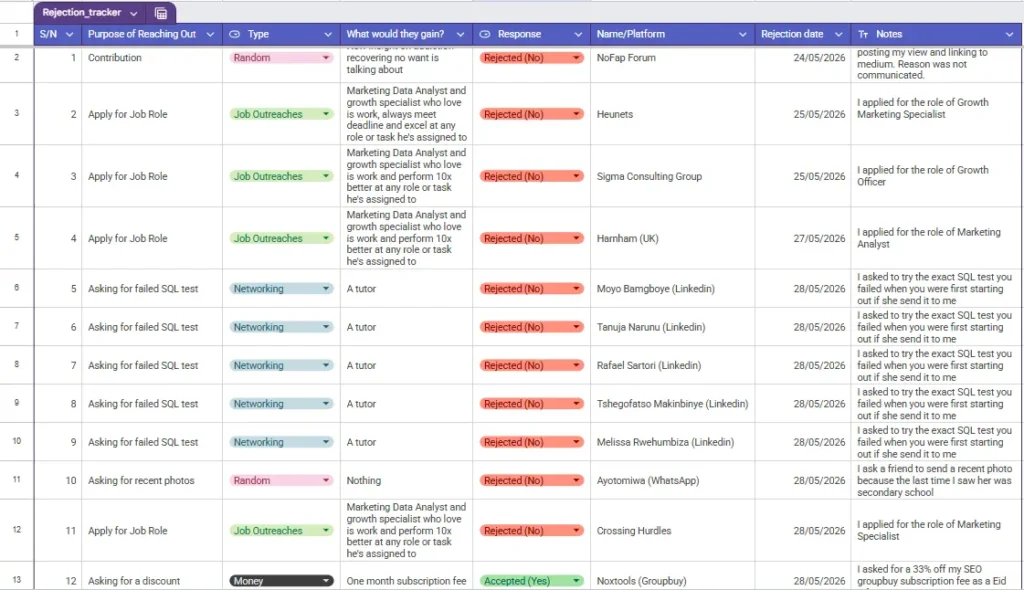Open Rejected (No) chip for Heunets
Image resolution: width=1024 pixels, height=590 pixels.
tap(531, 114)
